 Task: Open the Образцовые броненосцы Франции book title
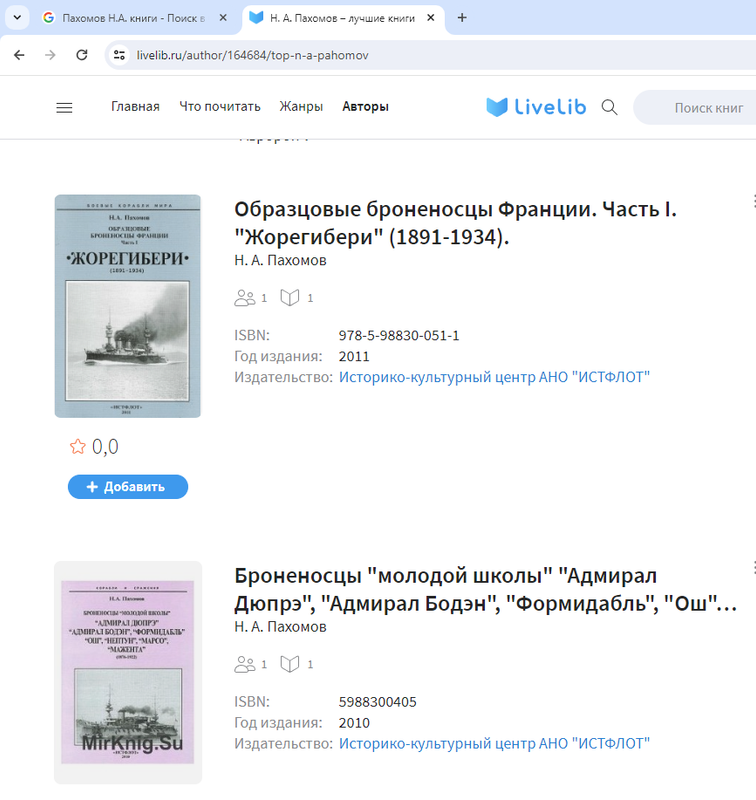455,223
